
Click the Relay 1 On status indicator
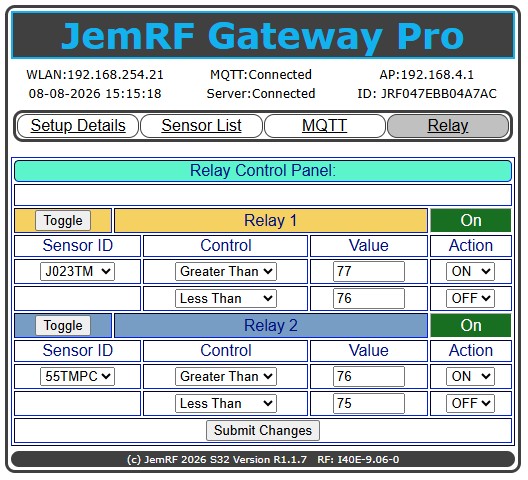tap(471, 221)
